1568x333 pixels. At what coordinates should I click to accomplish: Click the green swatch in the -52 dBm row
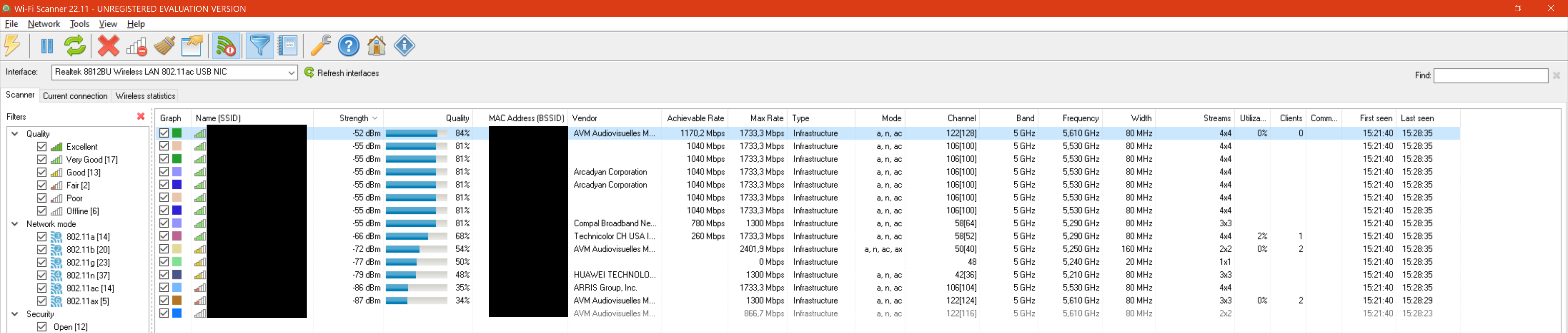(177, 133)
